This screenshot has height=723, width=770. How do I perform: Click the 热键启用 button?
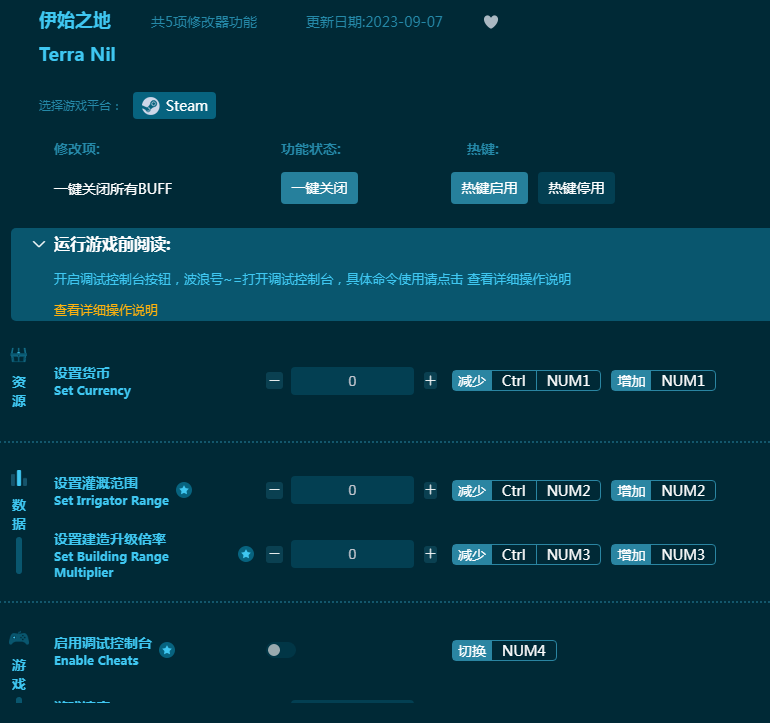click(x=489, y=188)
